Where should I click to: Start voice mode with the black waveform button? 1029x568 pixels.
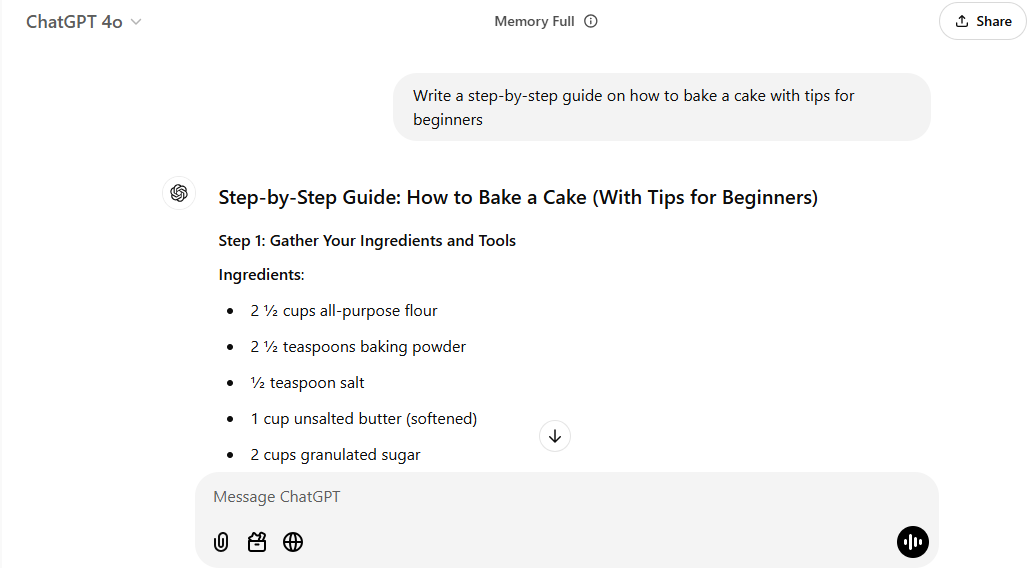tap(912, 542)
